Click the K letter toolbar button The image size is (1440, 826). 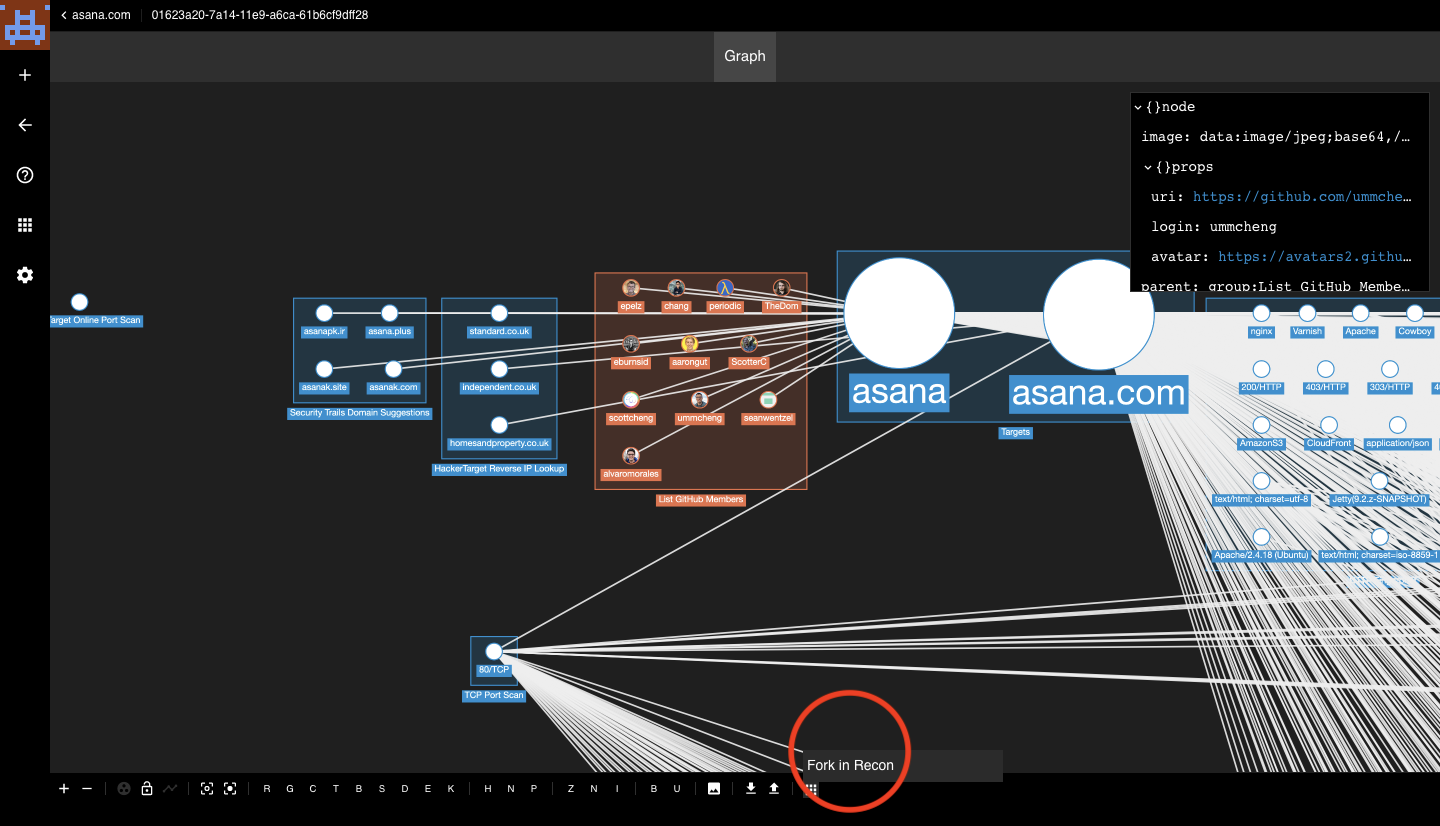tap(451, 789)
